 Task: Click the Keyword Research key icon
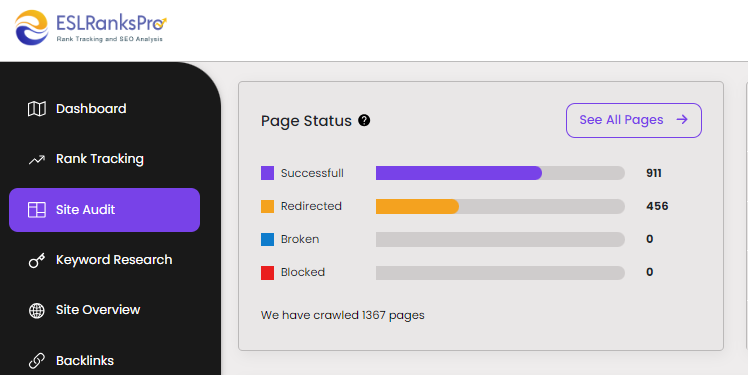37,260
